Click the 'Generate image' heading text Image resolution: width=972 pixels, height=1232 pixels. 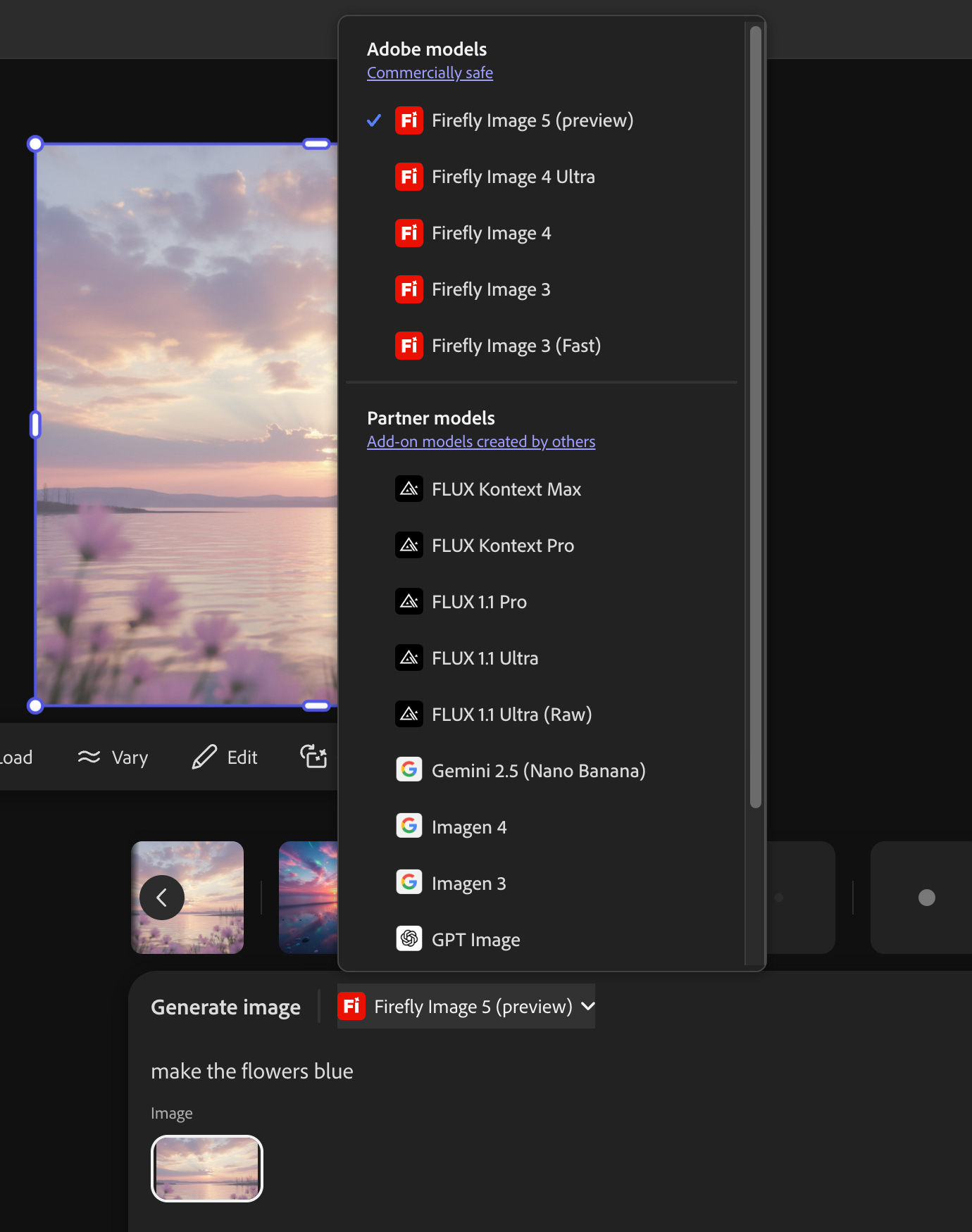(225, 1007)
